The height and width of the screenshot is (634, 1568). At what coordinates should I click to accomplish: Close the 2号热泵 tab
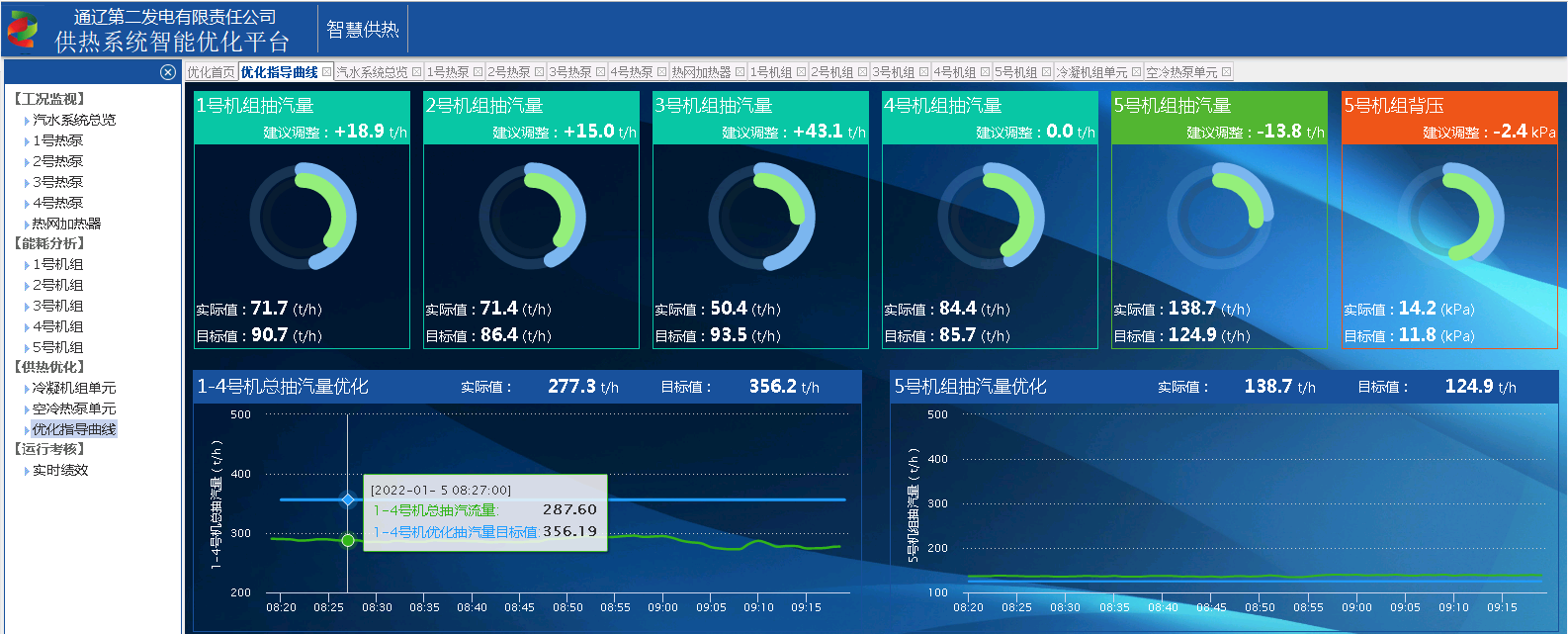(539, 72)
